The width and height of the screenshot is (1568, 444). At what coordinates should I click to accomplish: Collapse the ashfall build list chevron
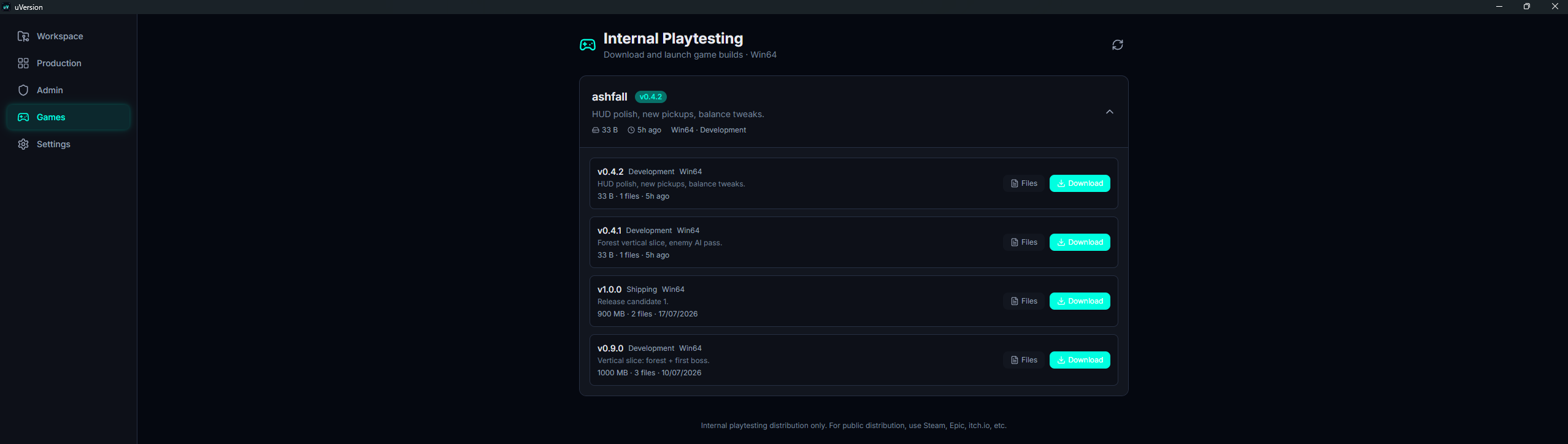pyautogui.click(x=1109, y=112)
